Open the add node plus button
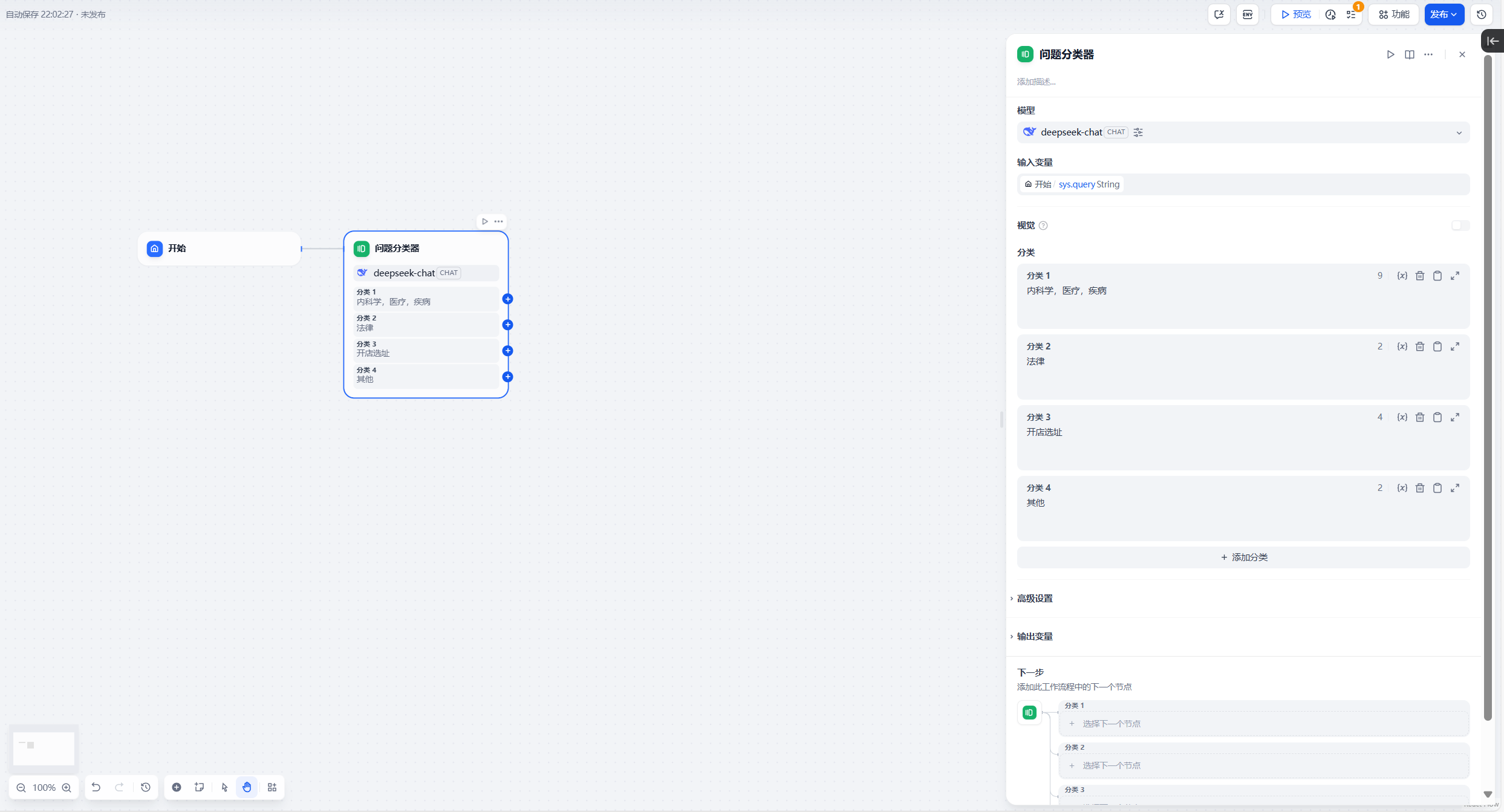Viewport: 1504px width, 812px height. [x=177, y=787]
